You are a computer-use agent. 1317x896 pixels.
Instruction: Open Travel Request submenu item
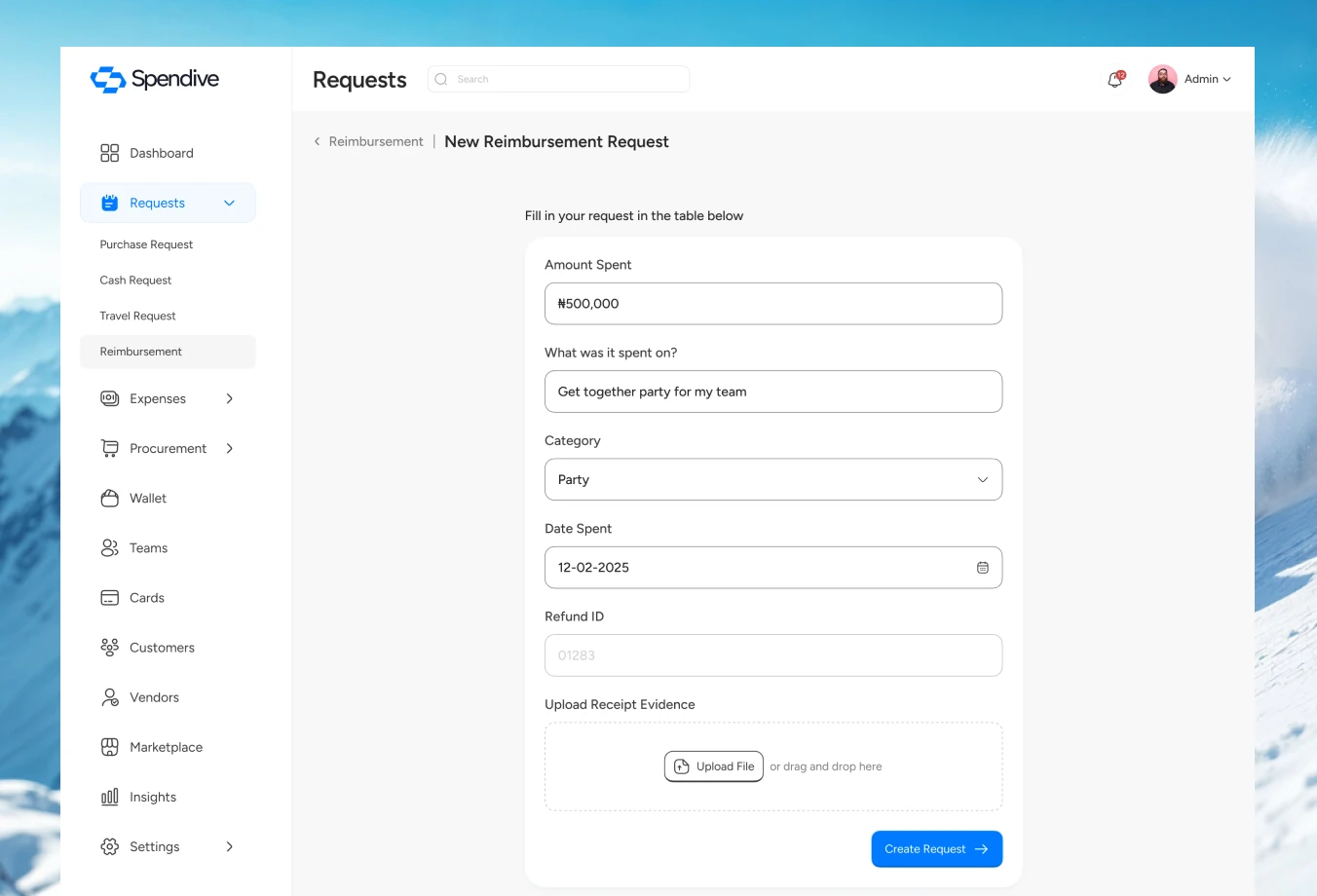pyautogui.click(x=137, y=316)
